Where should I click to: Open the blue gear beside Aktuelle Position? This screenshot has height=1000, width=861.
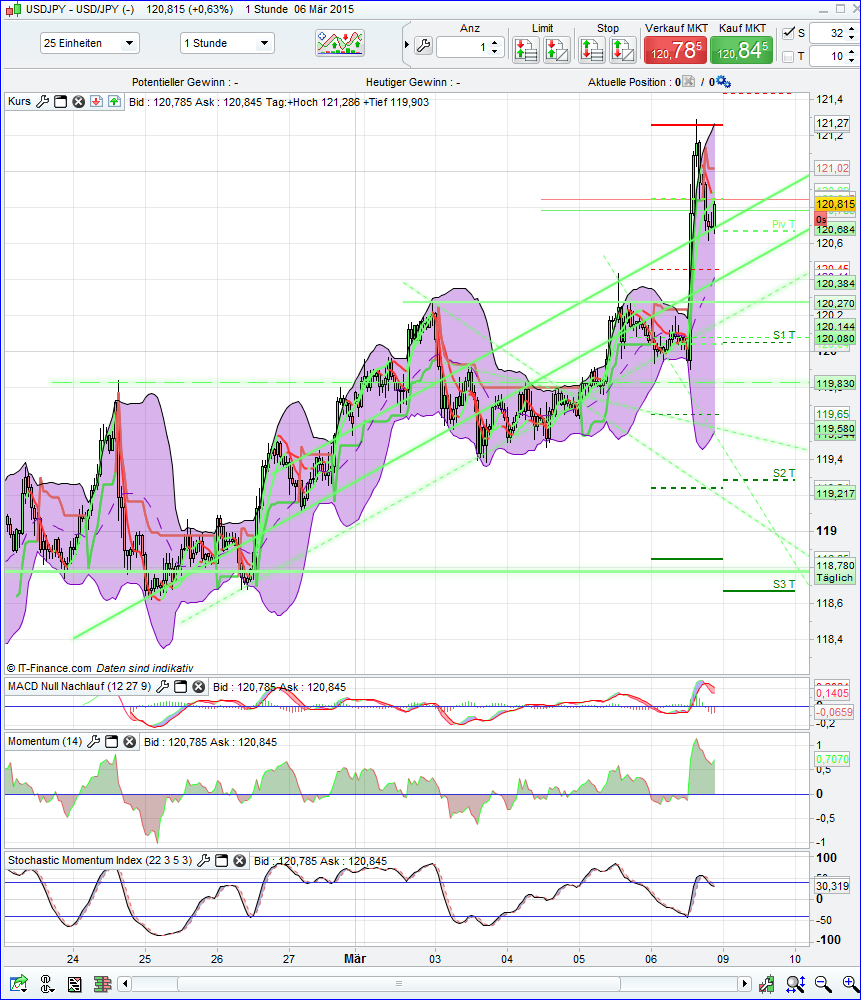tap(721, 82)
